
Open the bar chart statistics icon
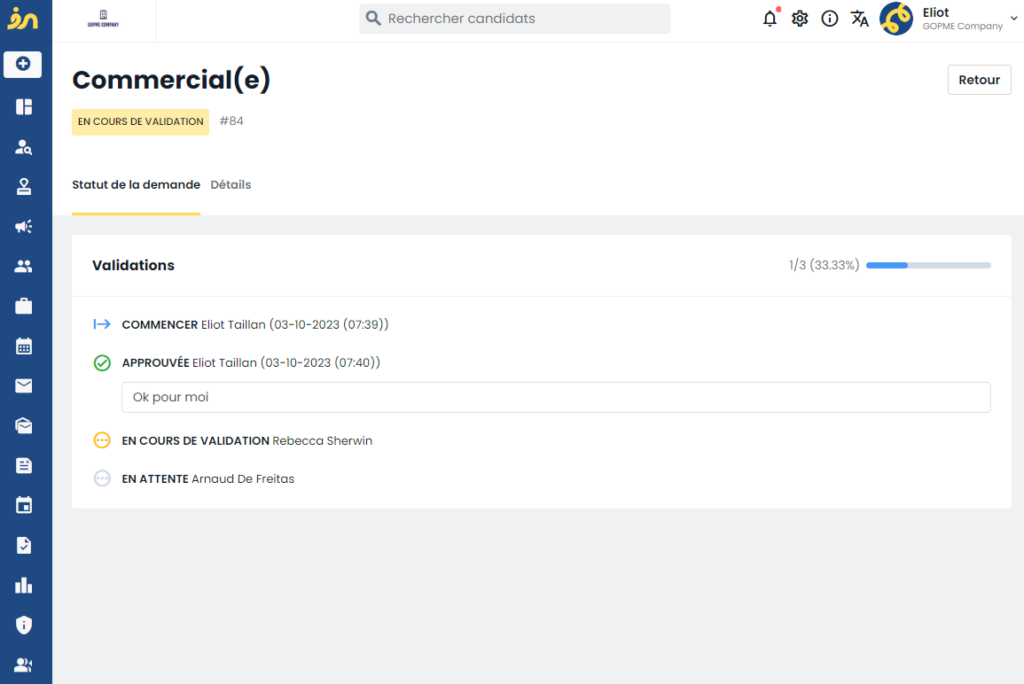pos(24,585)
